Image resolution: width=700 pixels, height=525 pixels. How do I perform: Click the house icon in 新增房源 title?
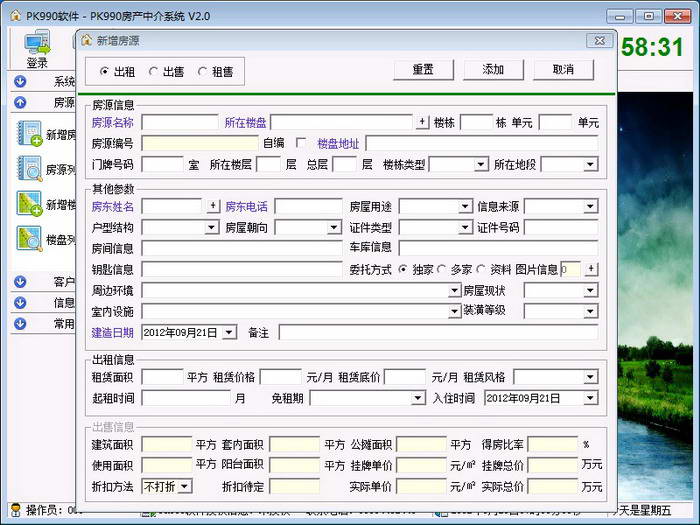86,40
